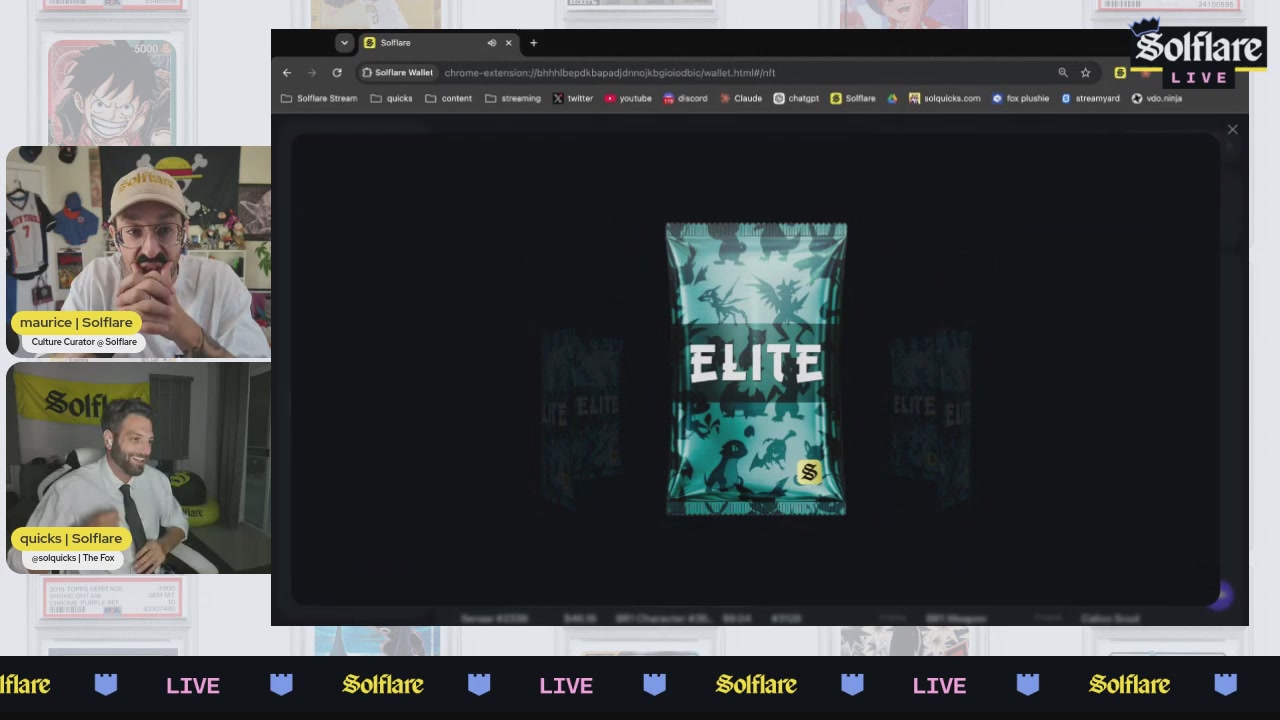Reload the Solflare Wallet page
Viewport: 1280px width, 720px height.
[x=337, y=73]
